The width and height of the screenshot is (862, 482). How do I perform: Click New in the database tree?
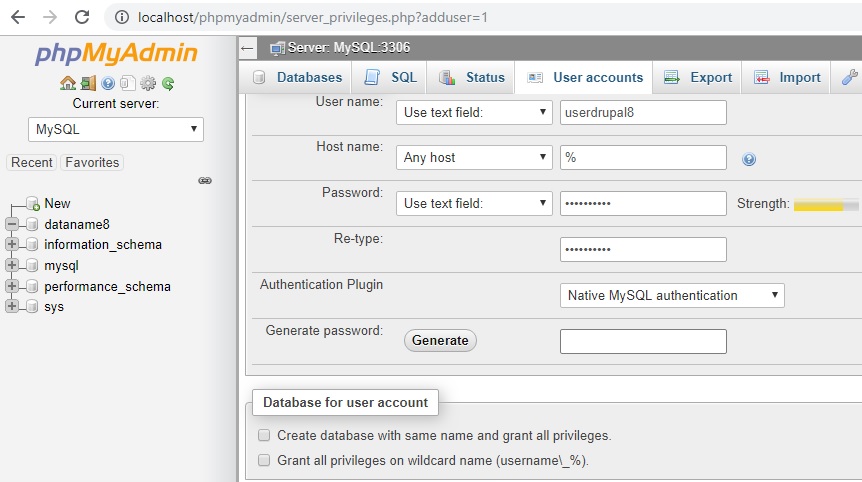(x=57, y=203)
